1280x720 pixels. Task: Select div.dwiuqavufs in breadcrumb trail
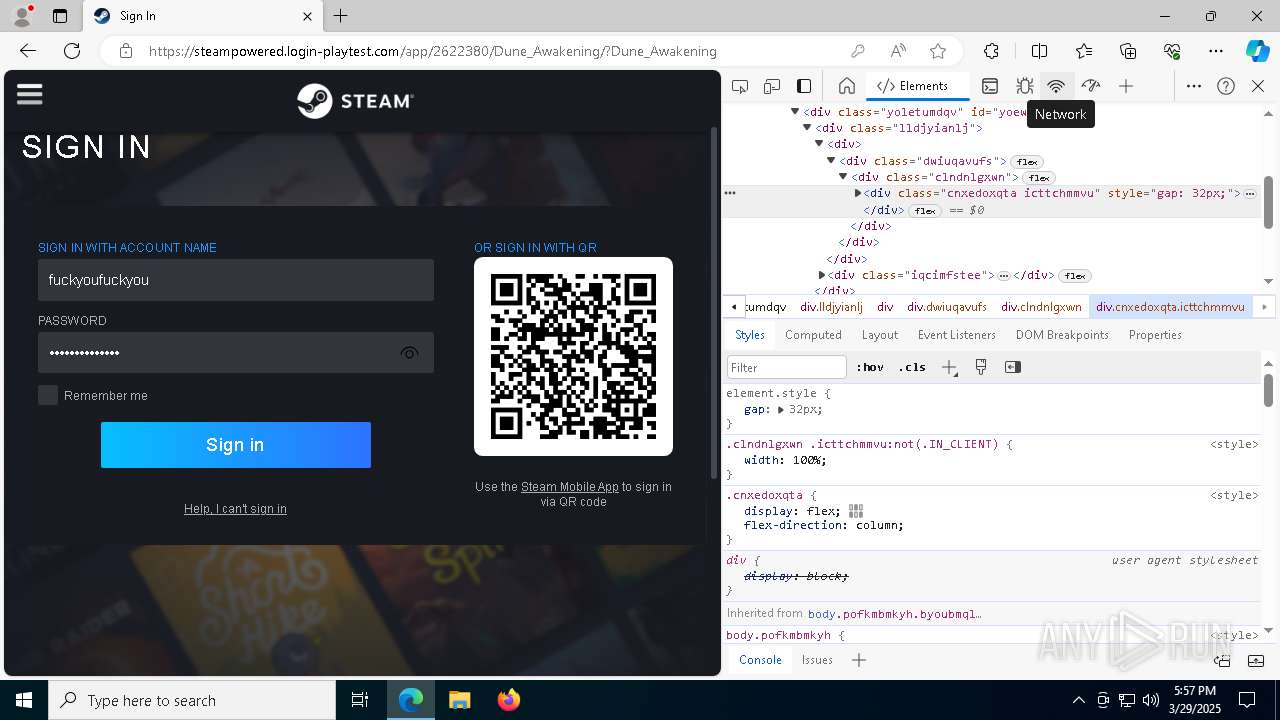[x=947, y=307]
